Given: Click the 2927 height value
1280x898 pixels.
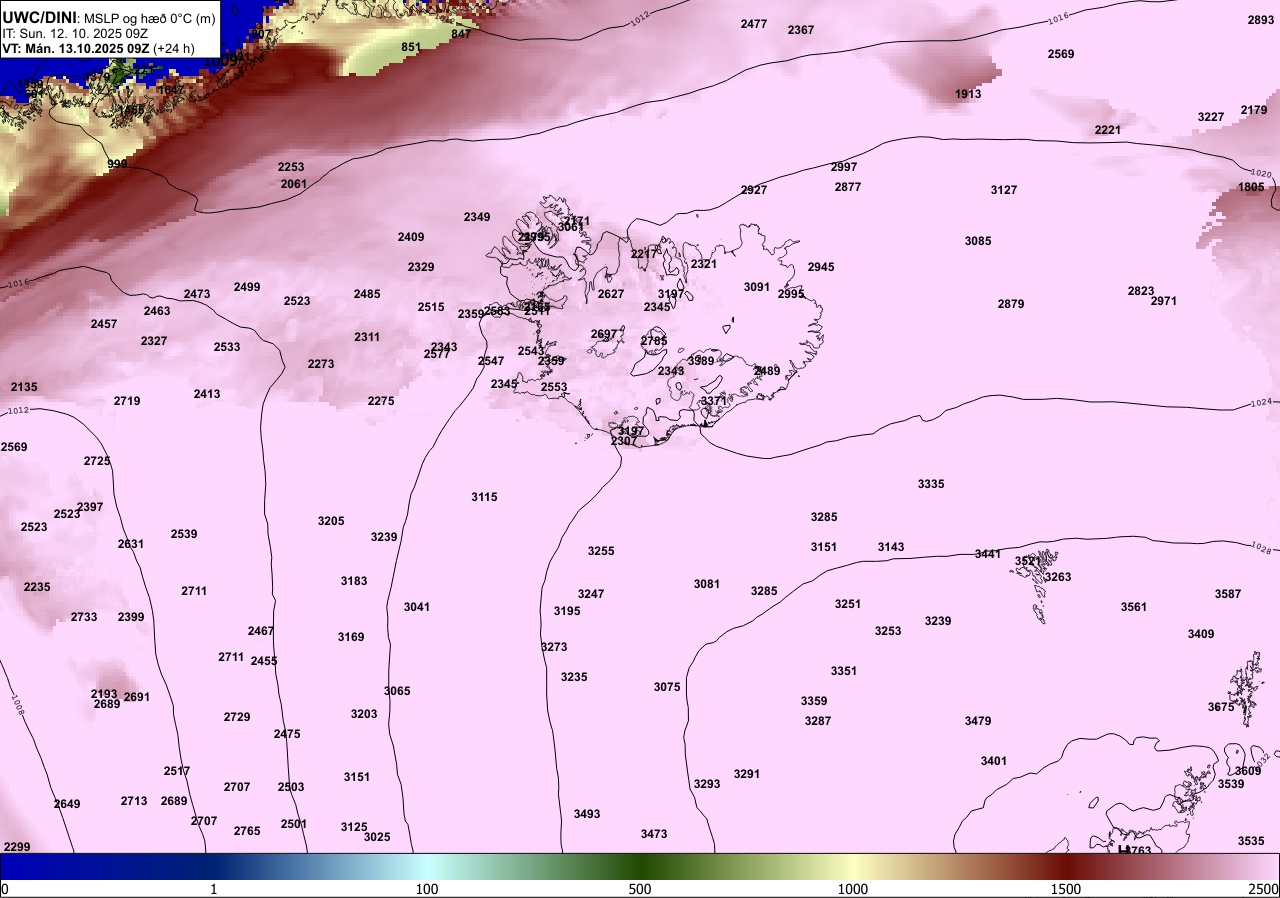Looking at the screenshot, I should 754,190.
